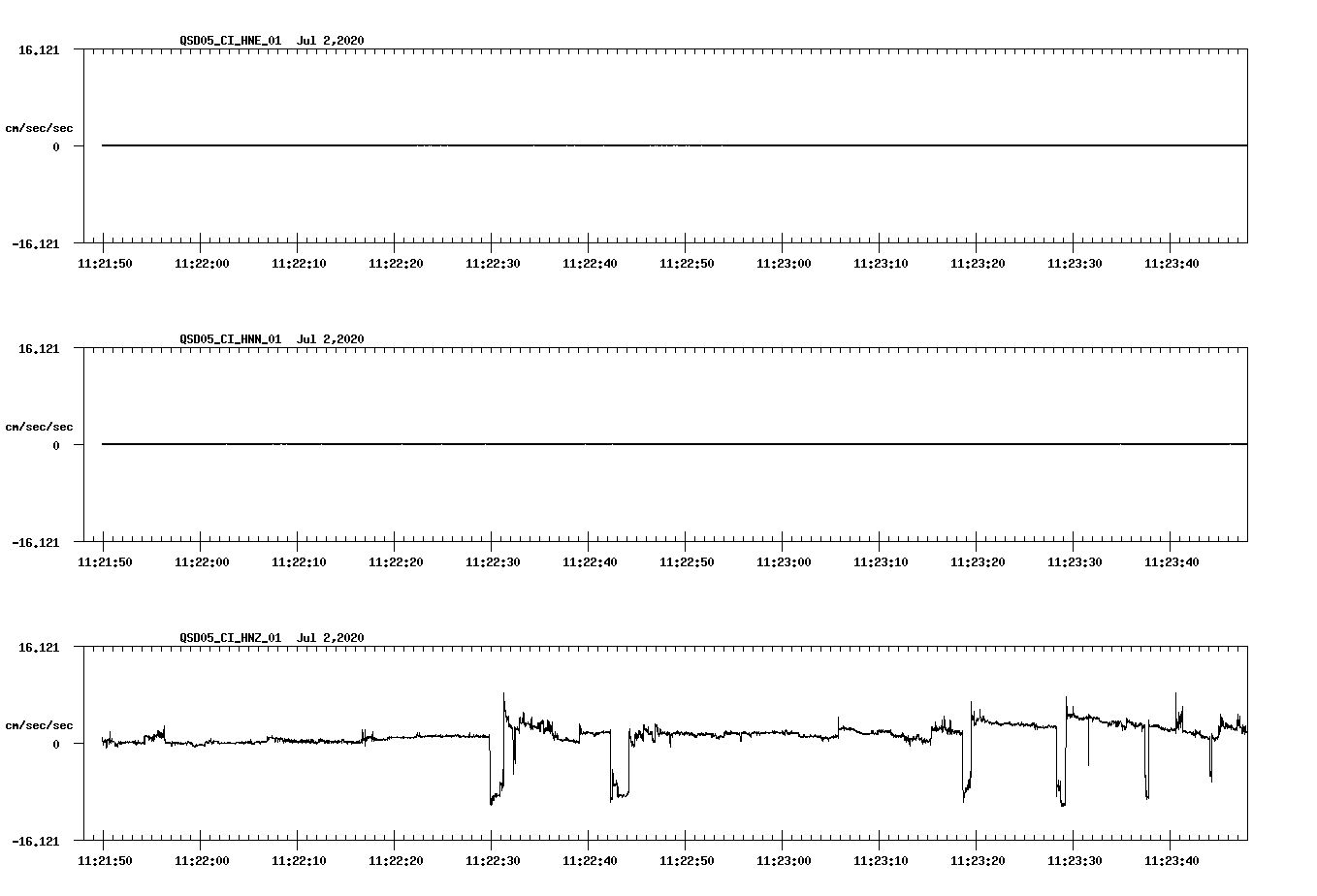The image size is (1317, 896).
Task: Click the cm/sec/sec unit label of HNZ plot
Action: click(x=39, y=725)
